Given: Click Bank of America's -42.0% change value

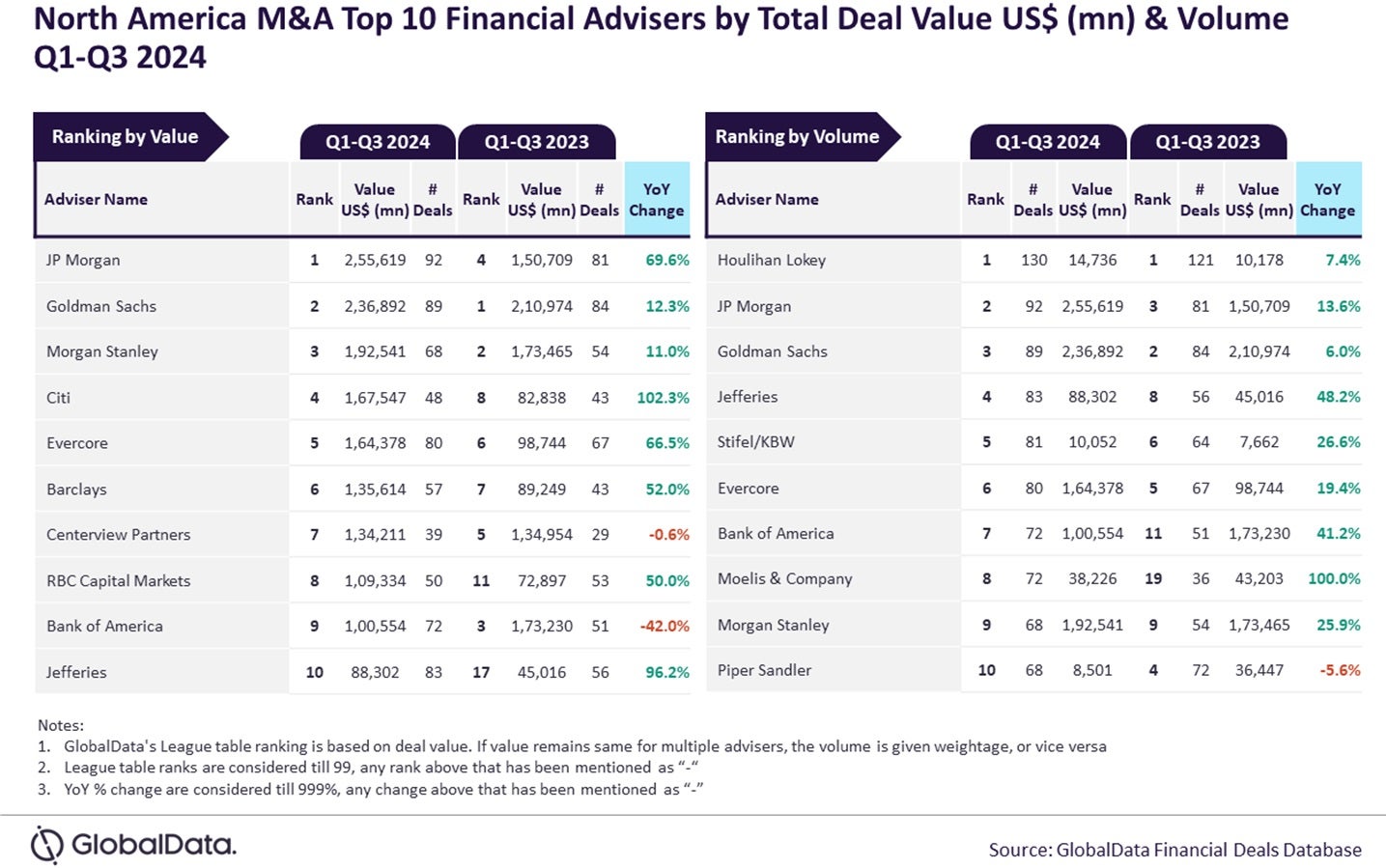Looking at the screenshot, I should pos(665,627).
